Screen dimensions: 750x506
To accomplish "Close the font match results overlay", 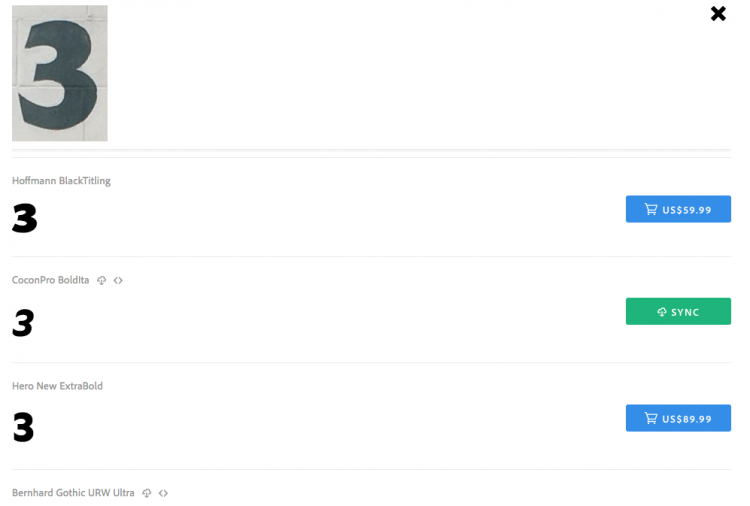I will coord(718,13).
